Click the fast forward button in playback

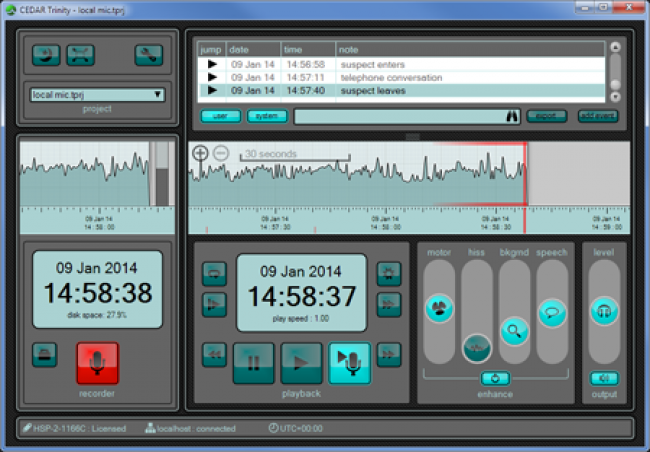tap(388, 351)
